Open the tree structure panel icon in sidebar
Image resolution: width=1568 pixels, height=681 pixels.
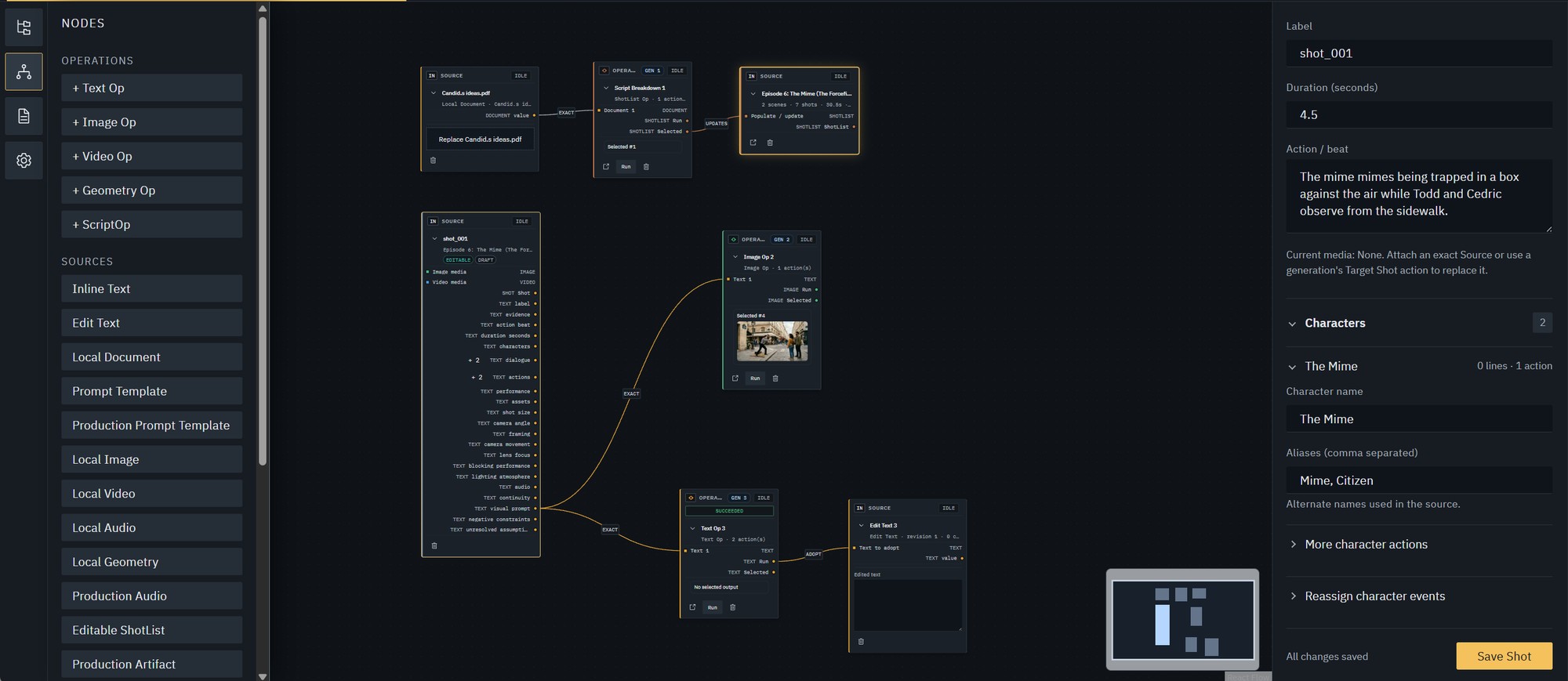[24, 27]
